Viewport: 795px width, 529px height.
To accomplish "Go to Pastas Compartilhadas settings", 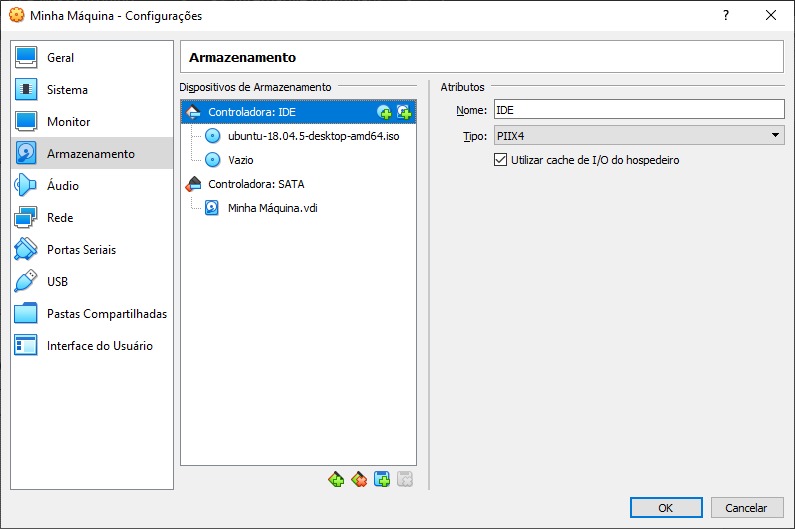I will coord(106,314).
